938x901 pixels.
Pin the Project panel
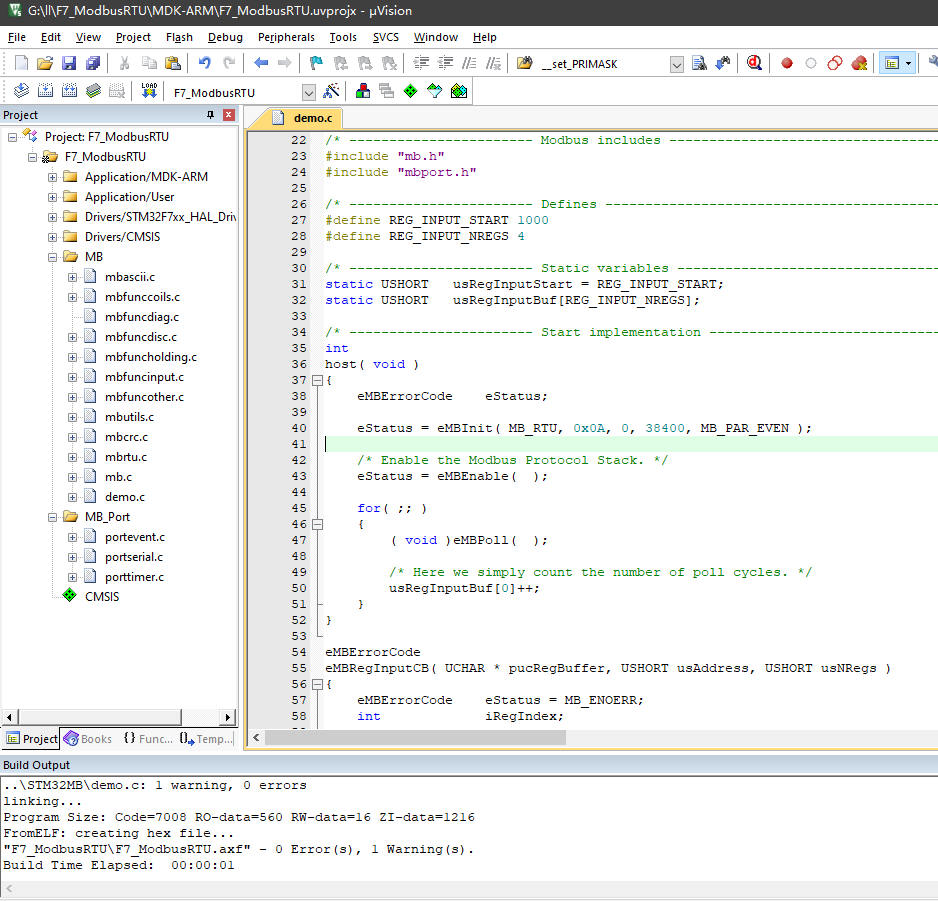pyautogui.click(x=210, y=115)
